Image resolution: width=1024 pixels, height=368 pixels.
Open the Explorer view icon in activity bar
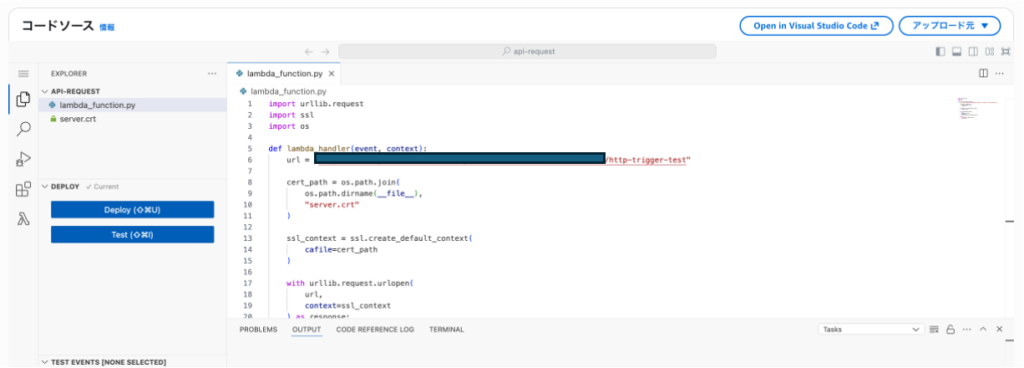[x=23, y=99]
